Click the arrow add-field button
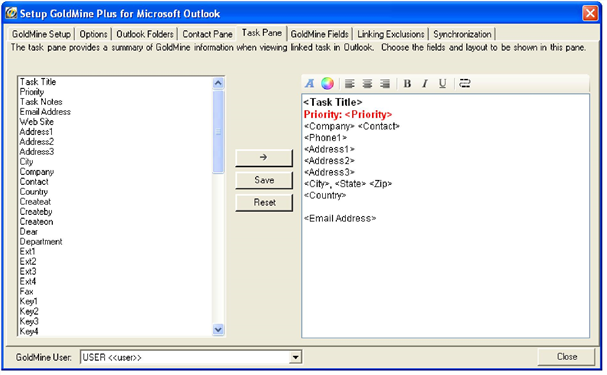Screen dimensions: 607x375 click(264, 158)
